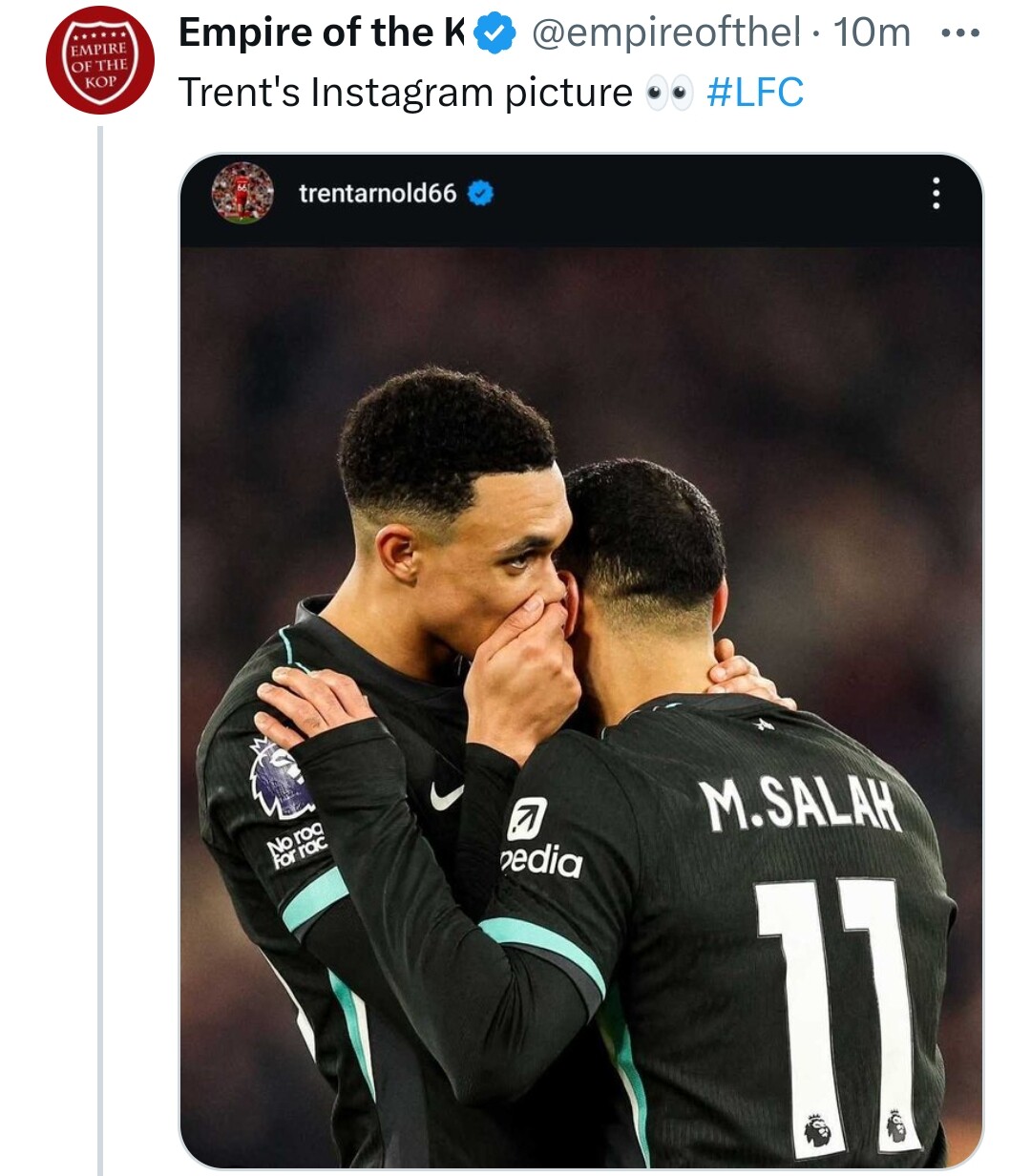1031x1176 pixels.
Task: Click the Empire of the Kop display name
Action: [x=321, y=33]
